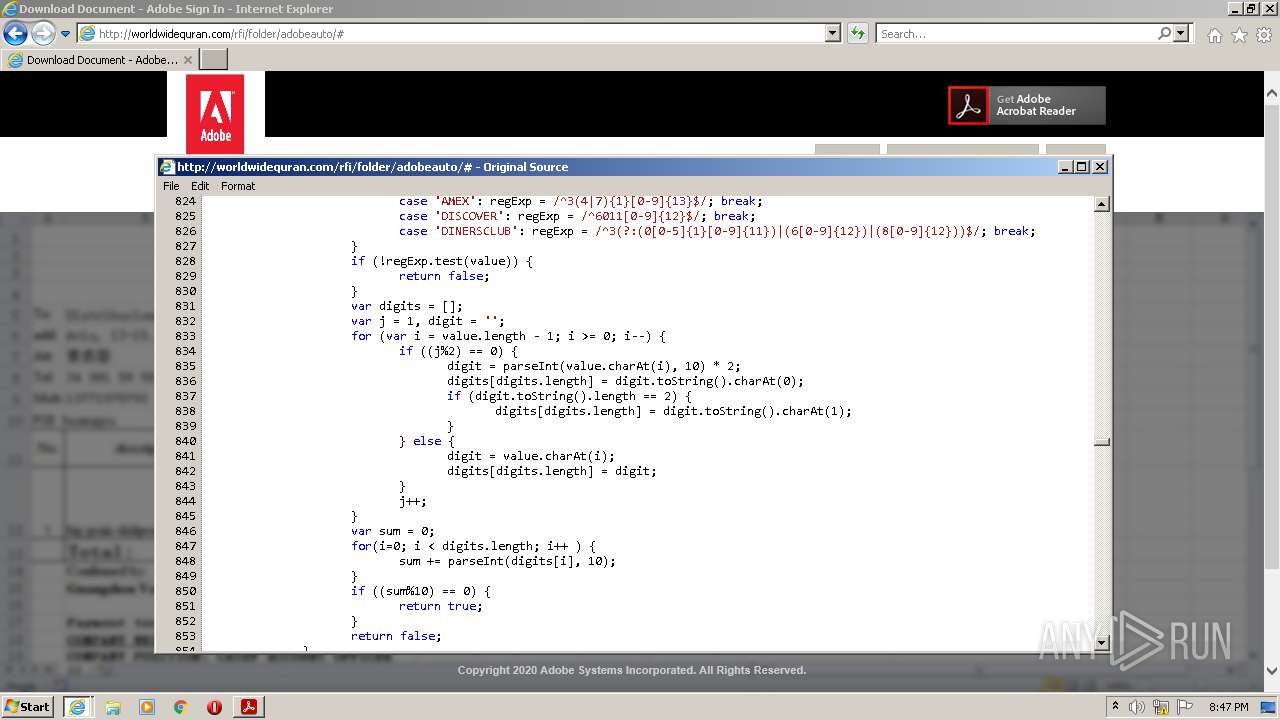This screenshot has height=720, width=1280.
Task: Click the taskbar clock showing 8:47 PM
Action: [1228, 707]
